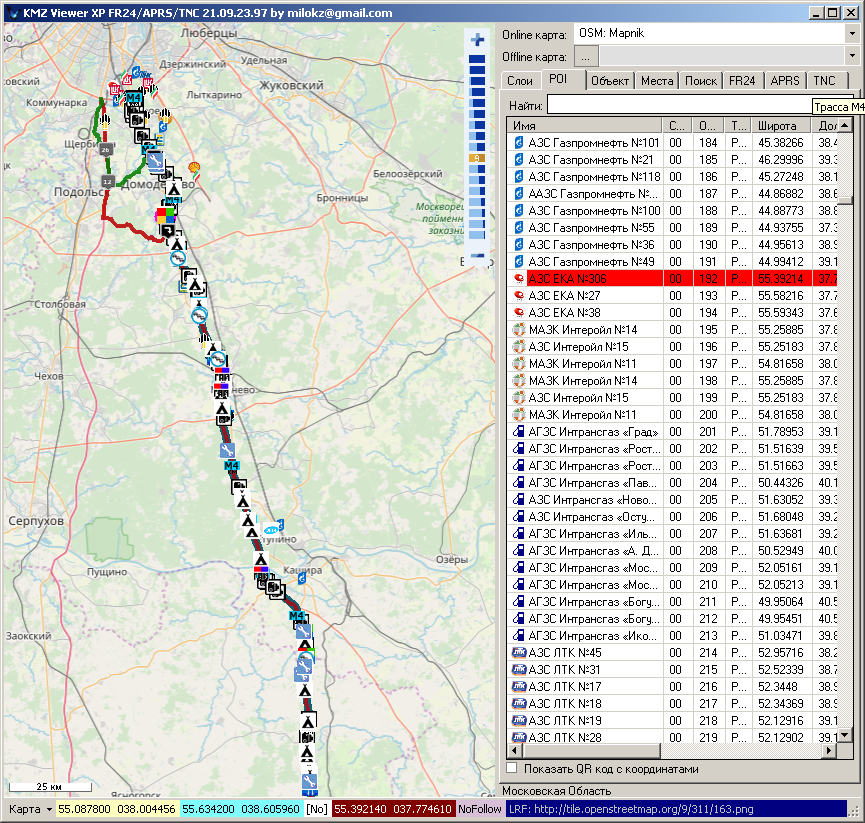
Task: Select the row 'МАЗК Интеройл №11' numbered 197
Action: click(672, 364)
